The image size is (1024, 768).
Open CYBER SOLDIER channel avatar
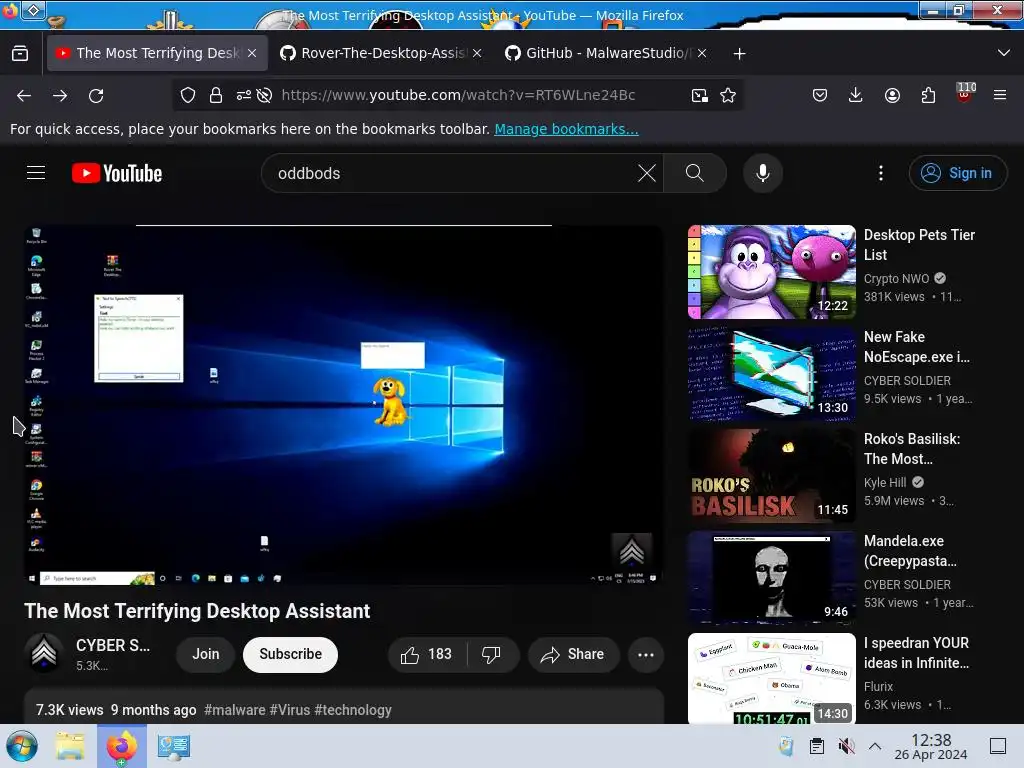coord(44,654)
